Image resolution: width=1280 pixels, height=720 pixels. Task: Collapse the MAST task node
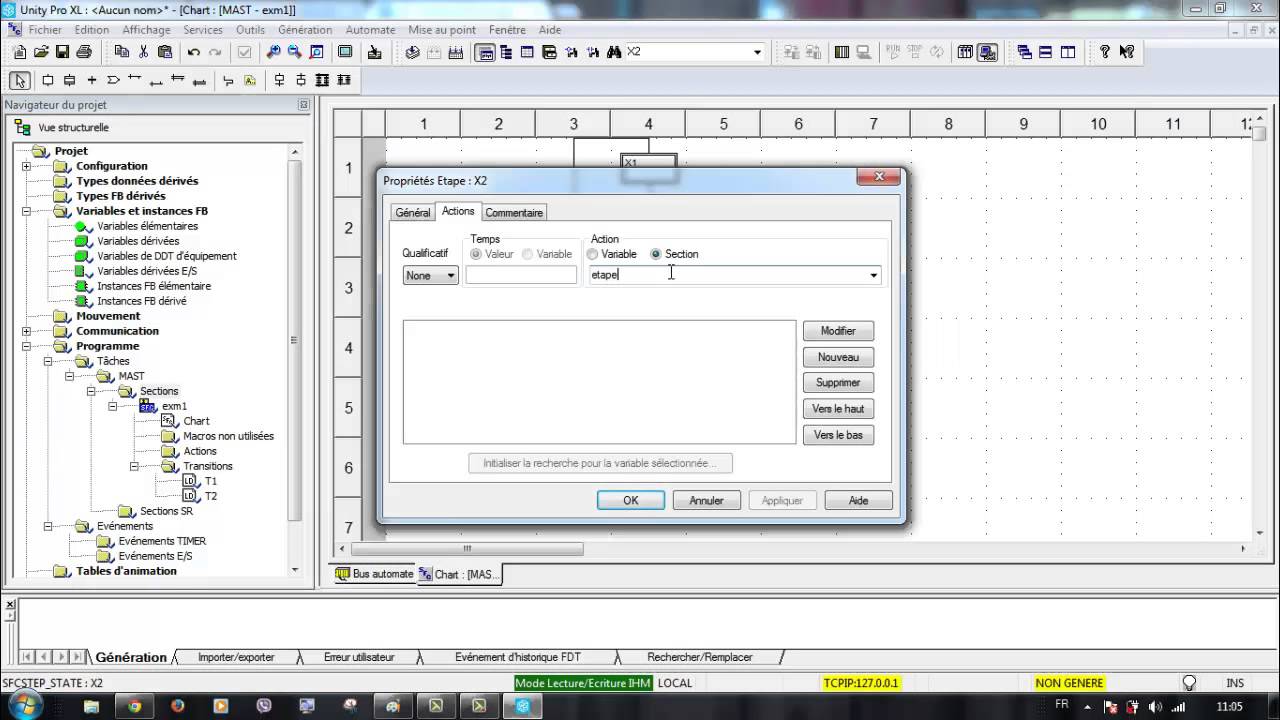70,376
